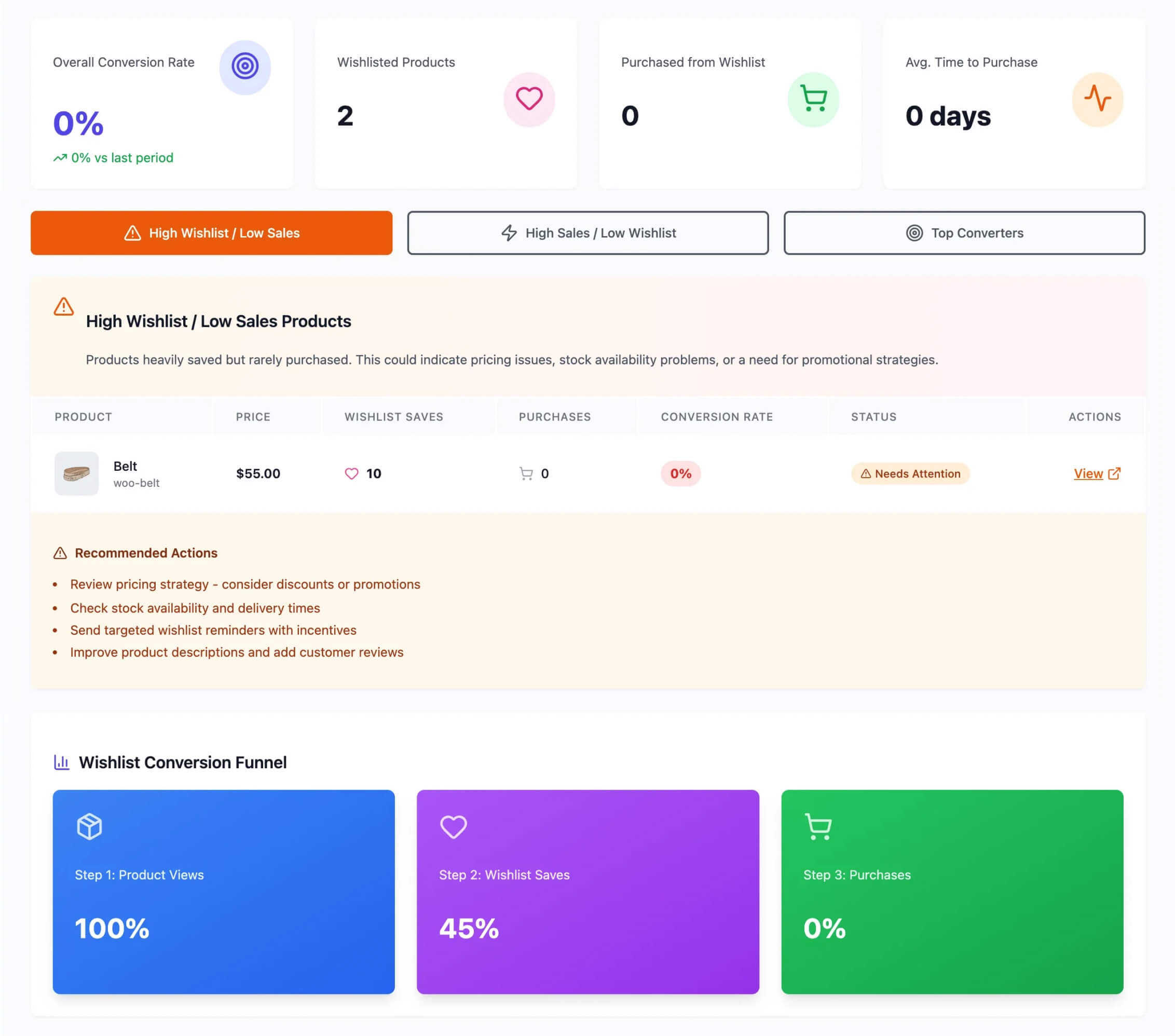The width and height of the screenshot is (1175, 1036).
Task: Click the target icon on Overall Conversion Rate card
Action: point(245,66)
